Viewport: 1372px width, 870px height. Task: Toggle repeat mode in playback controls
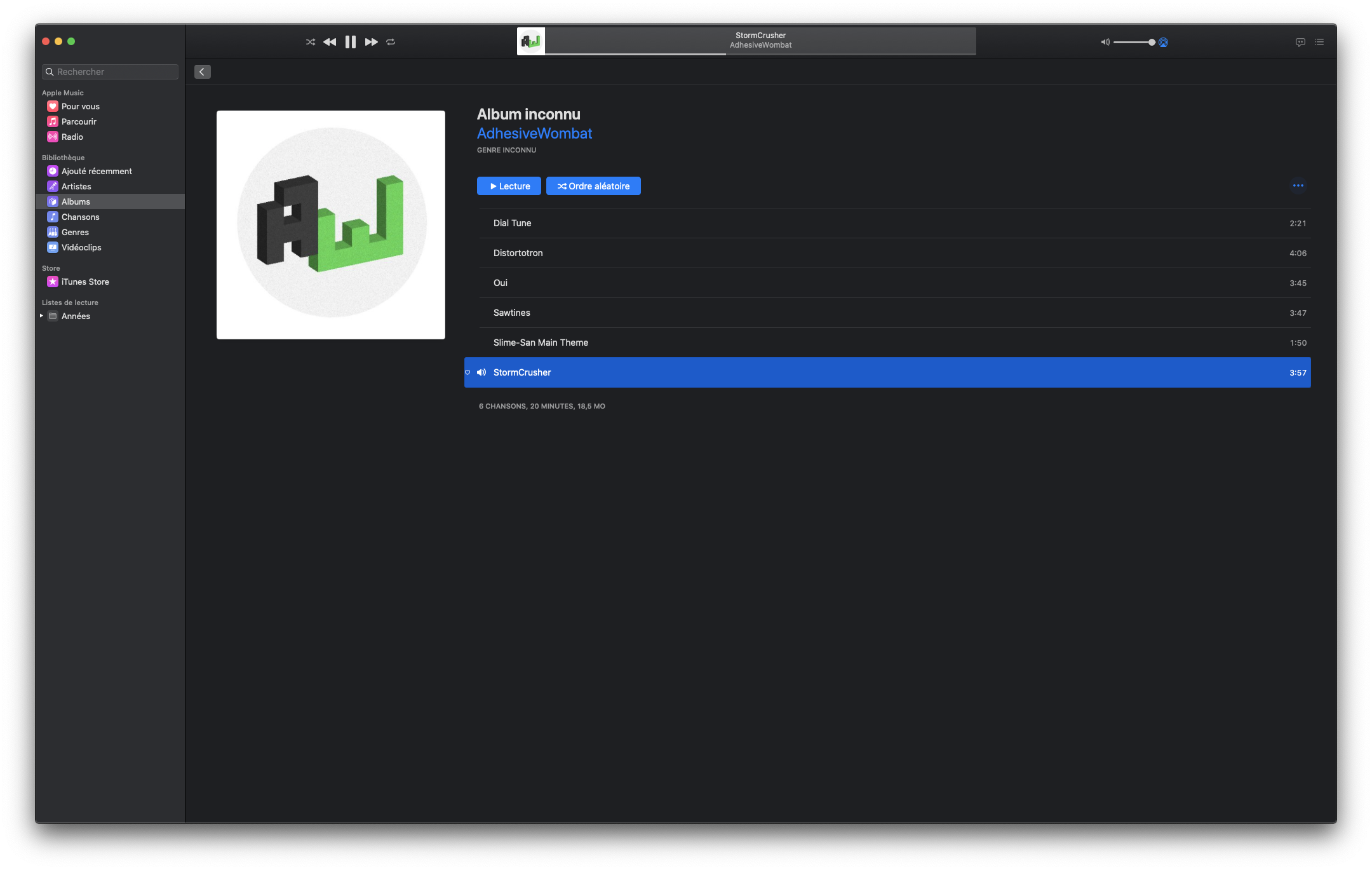(x=391, y=42)
